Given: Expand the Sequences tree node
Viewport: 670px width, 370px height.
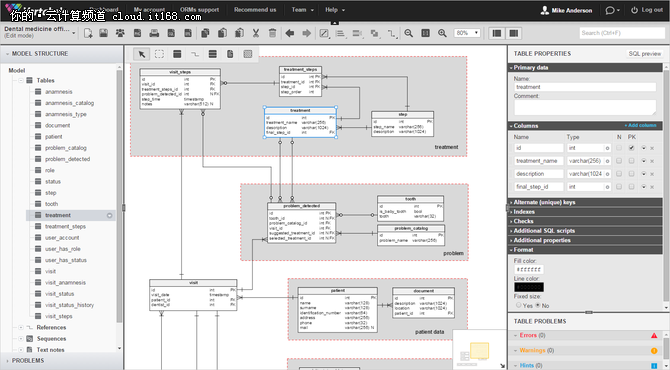Looking at the screenshot, I should [21, 338].
